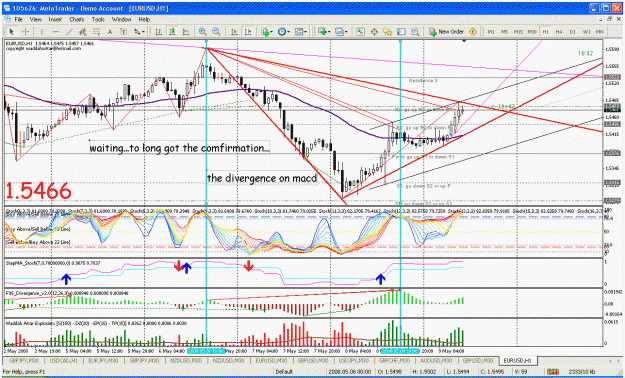This screenshot has width=625, height=378.
Task: Select the cursor arrow tool
Action: tap(11, 32)
